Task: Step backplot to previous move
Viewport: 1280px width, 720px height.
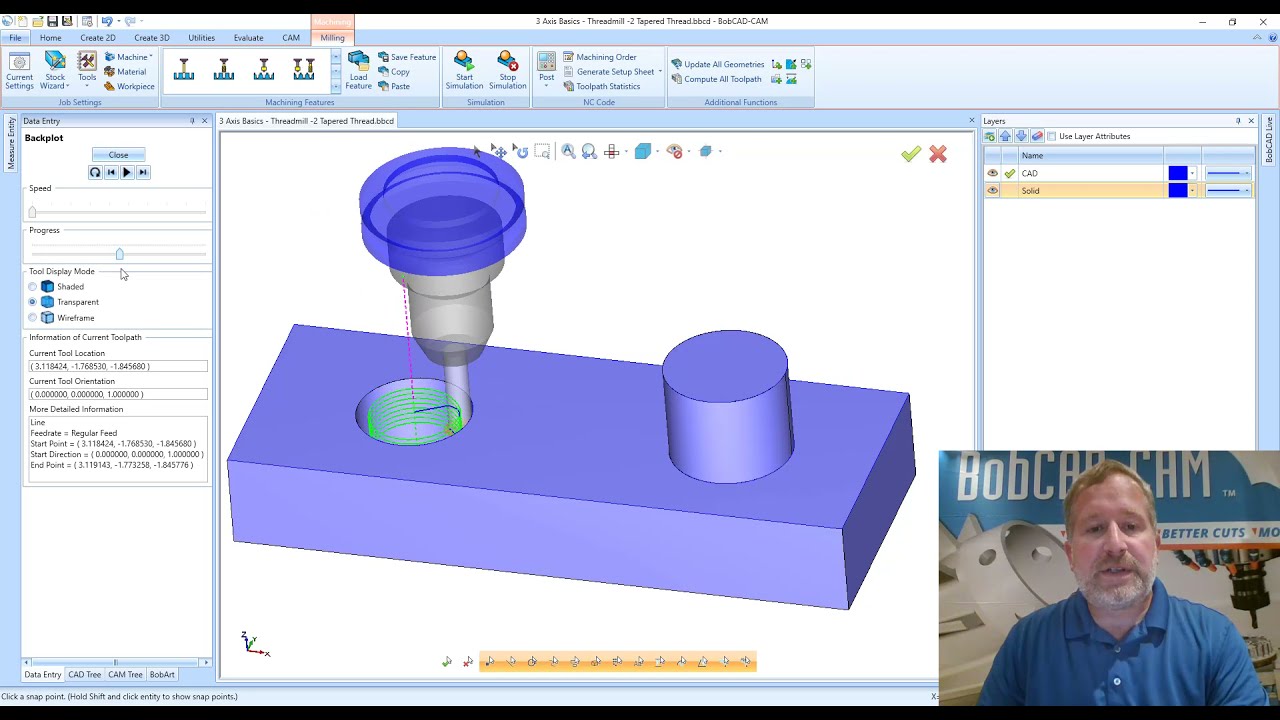Action: tap(111, 172)
